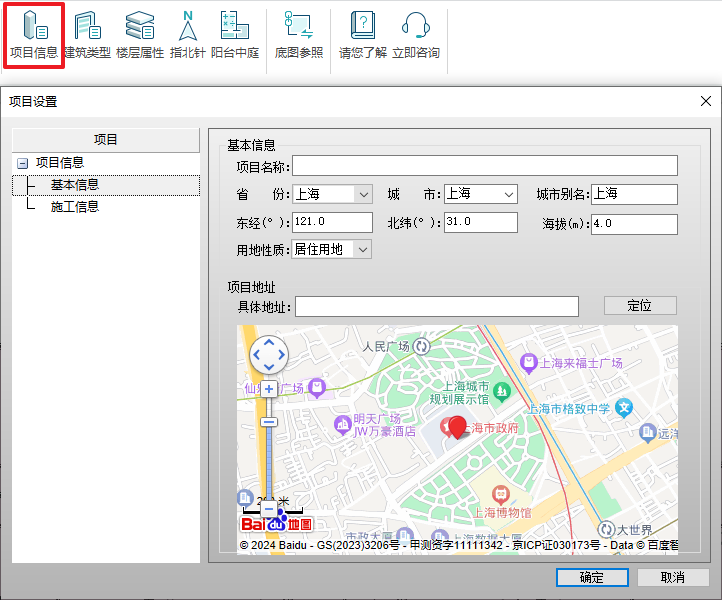The image size is (722, 600).
Task: Select 基本信息 in the tree
Action: click(x=75, y=185)
